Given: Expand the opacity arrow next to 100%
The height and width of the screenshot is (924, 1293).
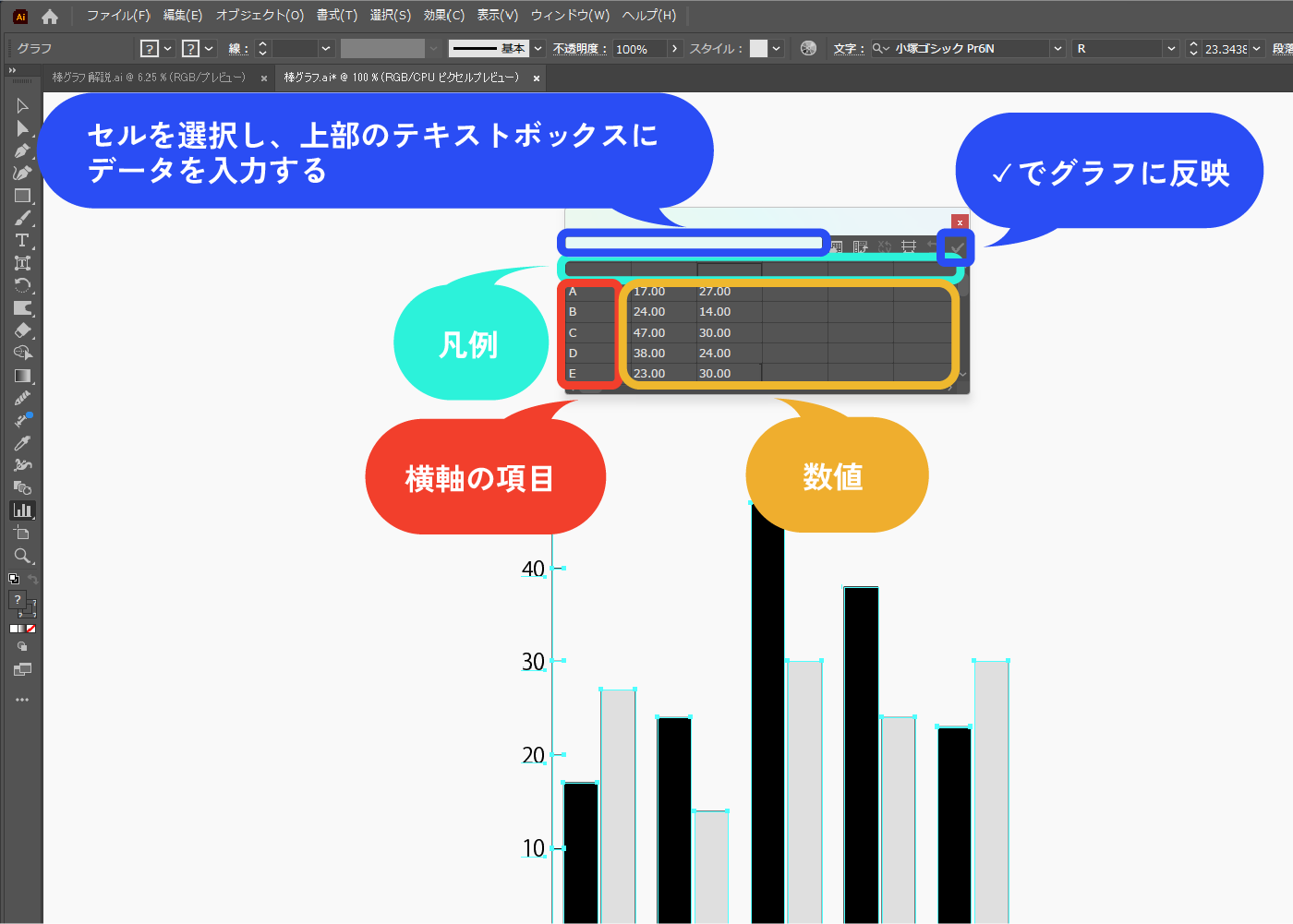Looking at the screenshot, I should [675, 48].
